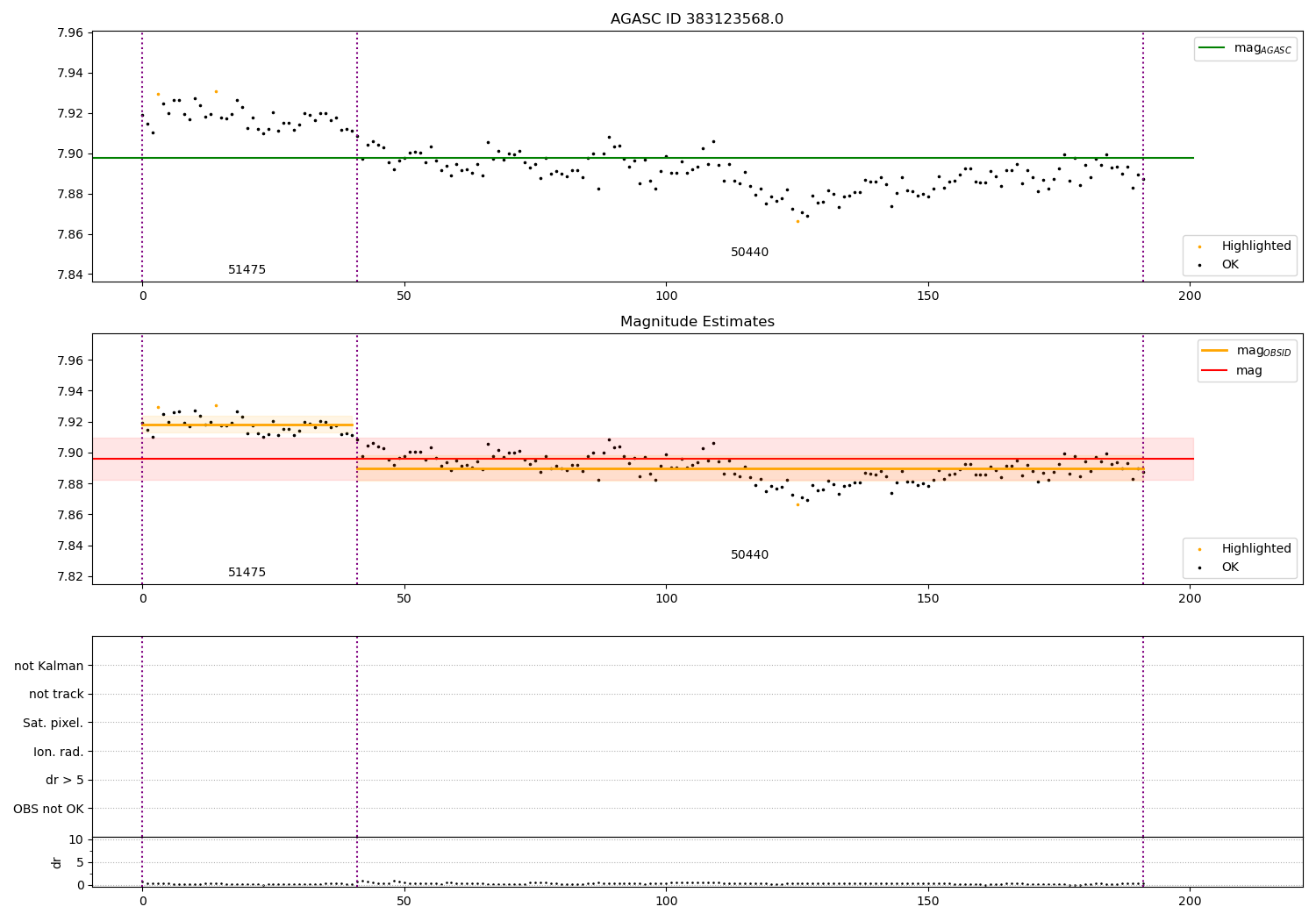Click x-axis tick 150 under the dr plot
The image size is (1316, 921).
click(927, 901)
